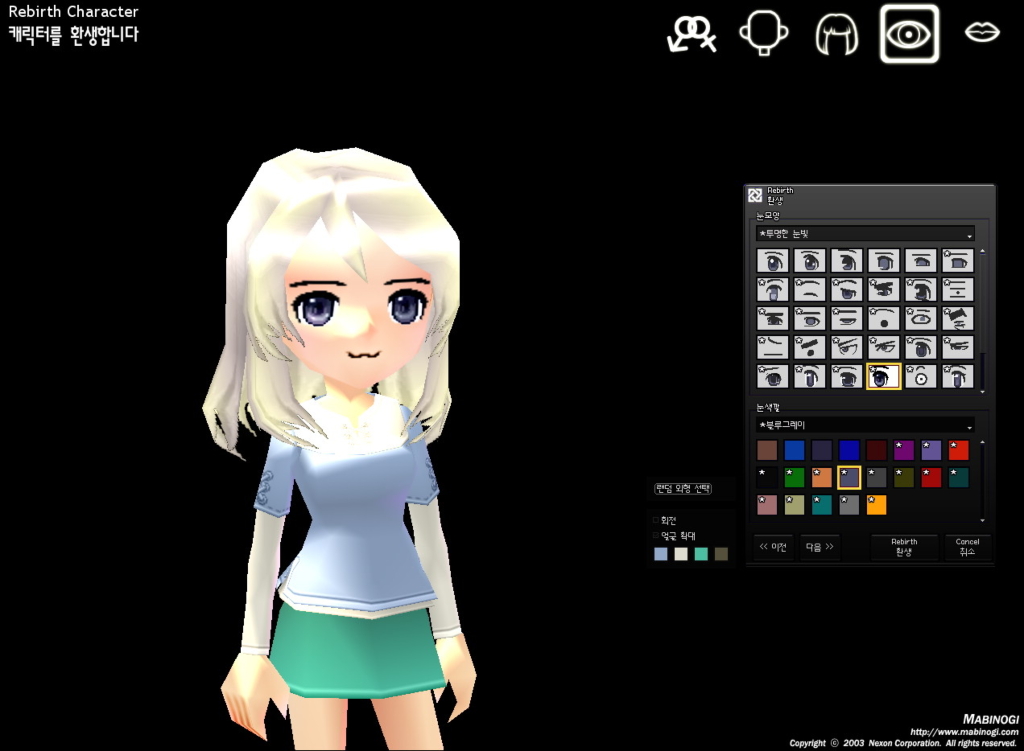Pick the lavender starred eye color swatch
1024x751 pixels.
[931, 450]
